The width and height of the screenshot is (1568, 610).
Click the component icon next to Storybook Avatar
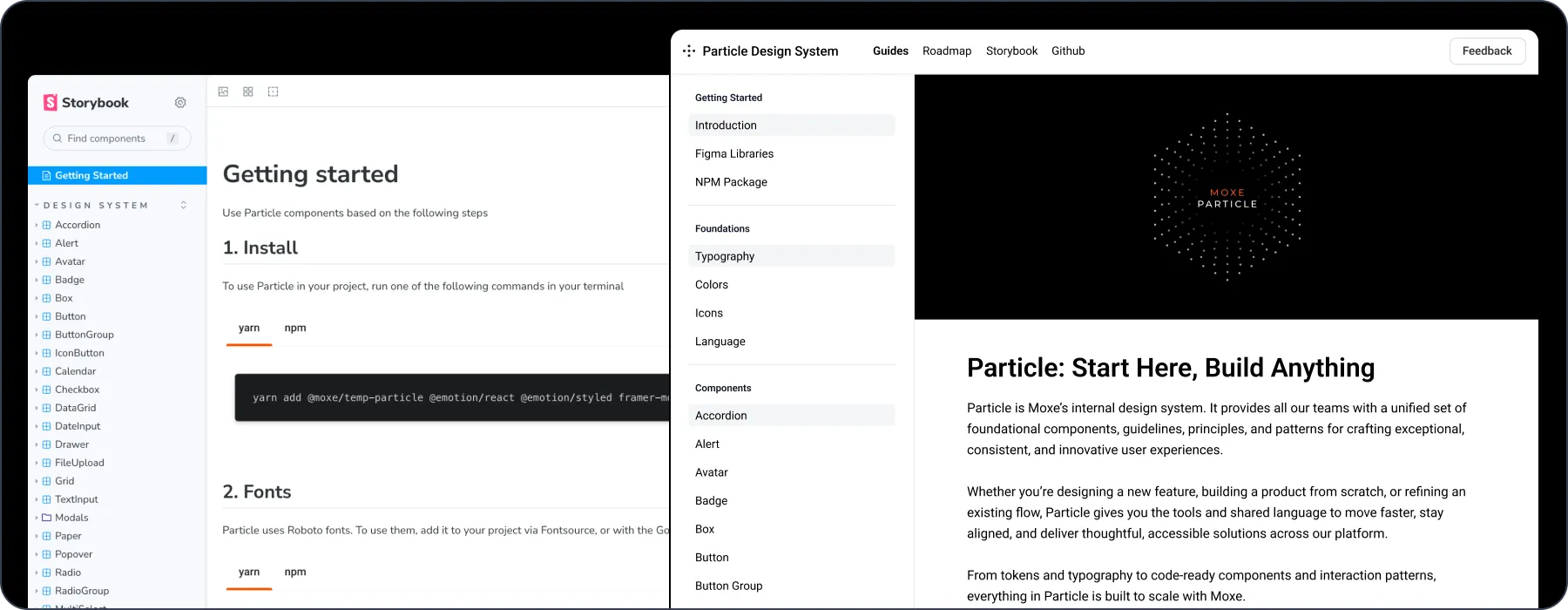(47, 261)
